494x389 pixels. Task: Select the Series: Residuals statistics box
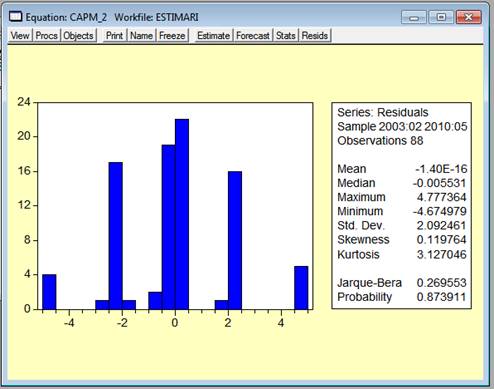[x=401, y=206]
